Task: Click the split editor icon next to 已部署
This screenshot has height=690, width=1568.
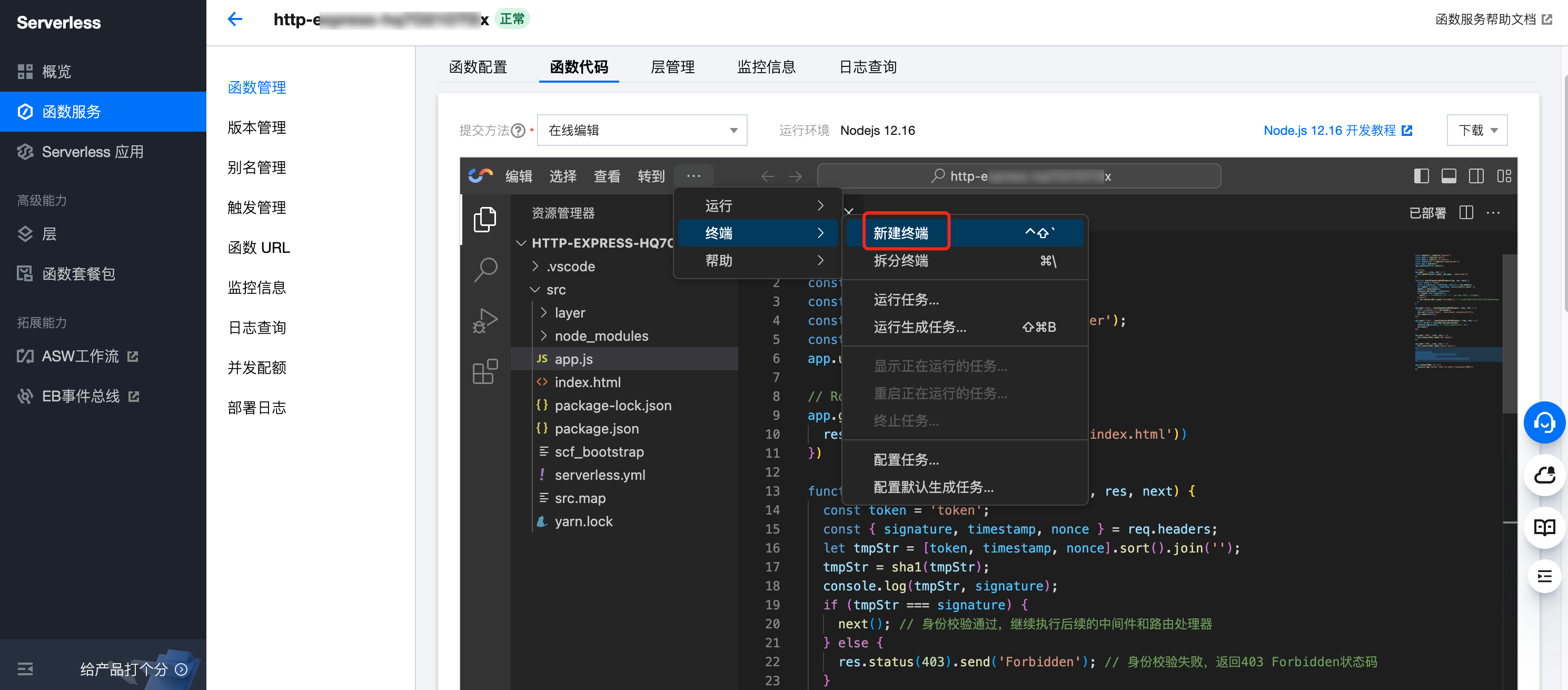Action: 1466,213
